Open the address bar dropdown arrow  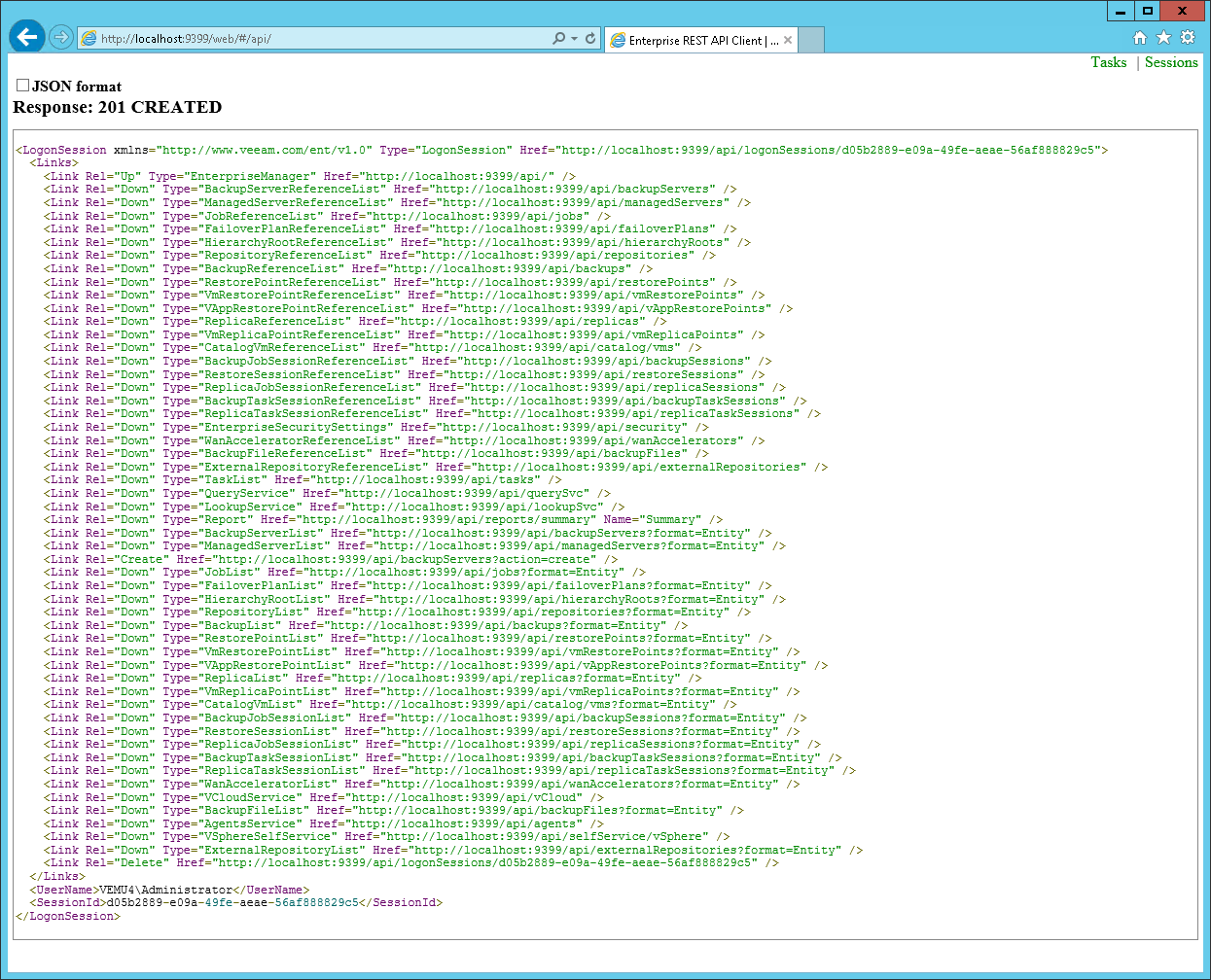click(574, 39)
